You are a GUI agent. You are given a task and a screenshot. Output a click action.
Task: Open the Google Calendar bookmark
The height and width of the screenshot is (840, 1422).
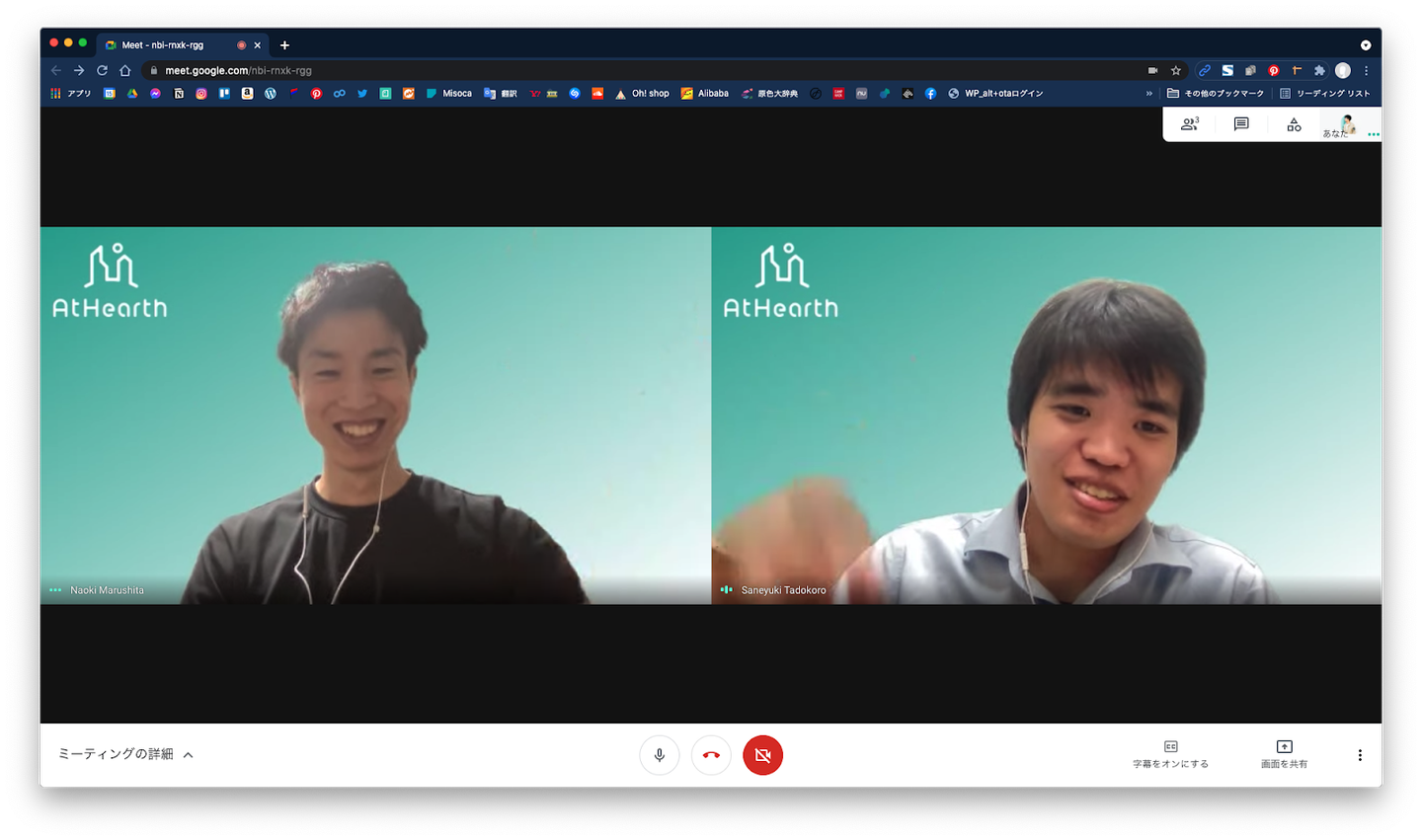(x=110, y=94)
